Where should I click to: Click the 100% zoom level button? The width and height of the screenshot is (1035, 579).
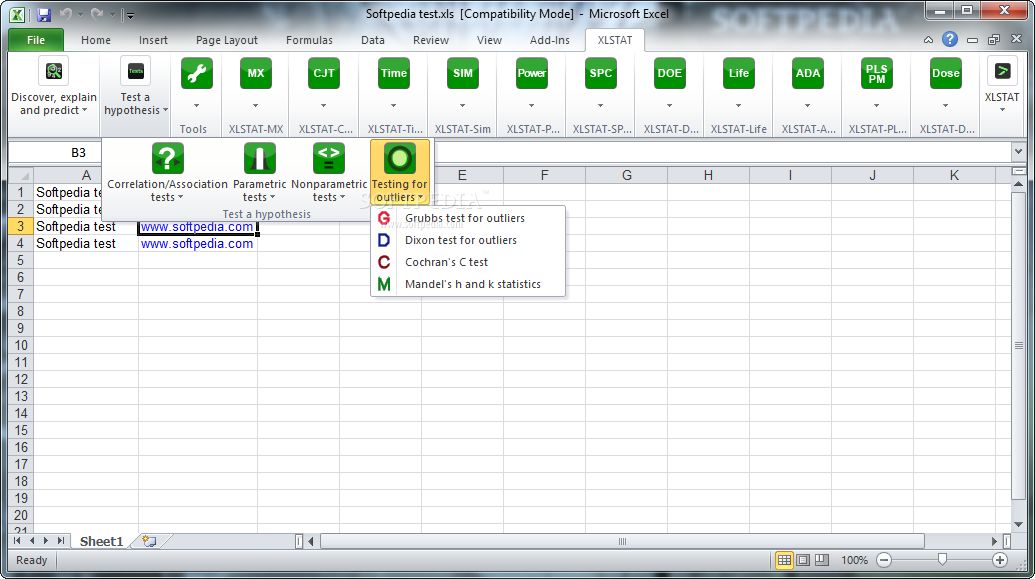click(854, 560)
